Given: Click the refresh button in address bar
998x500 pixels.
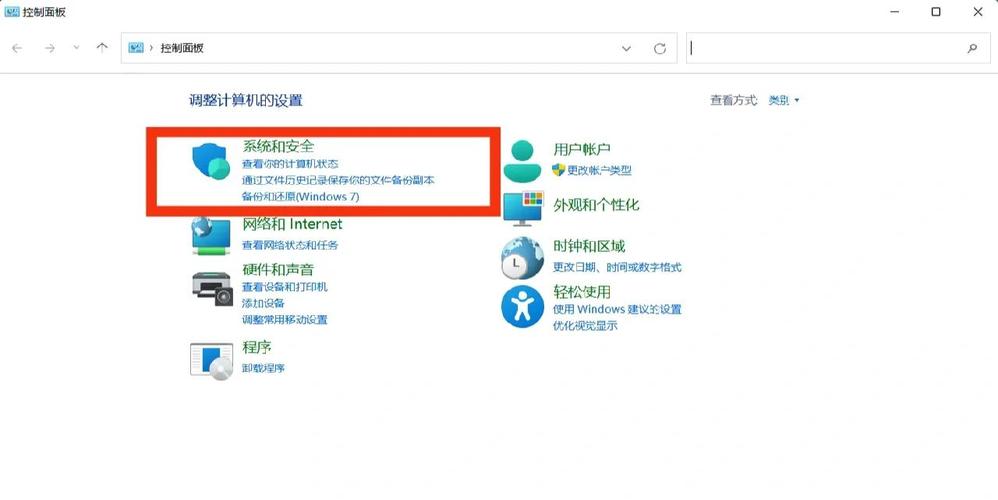Looking at the screenshot, I should tap(659, 48).
